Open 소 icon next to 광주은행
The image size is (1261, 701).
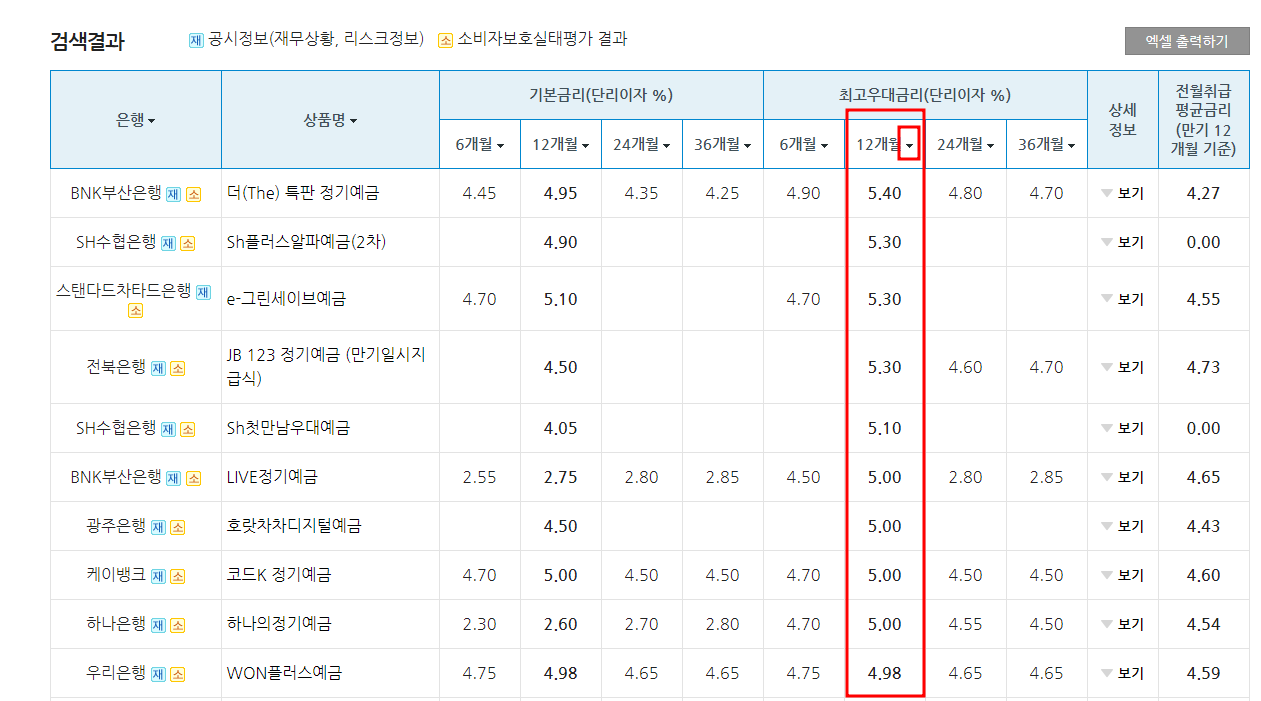coord(178,527)
